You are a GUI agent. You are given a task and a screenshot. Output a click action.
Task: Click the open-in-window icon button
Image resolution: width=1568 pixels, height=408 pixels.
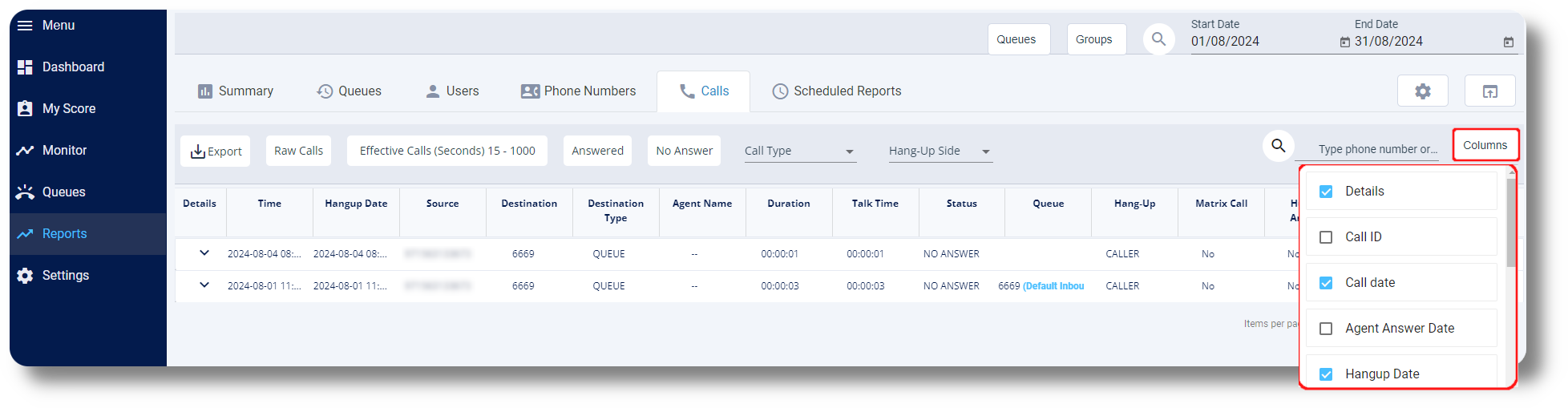(x=1489, y=91)
